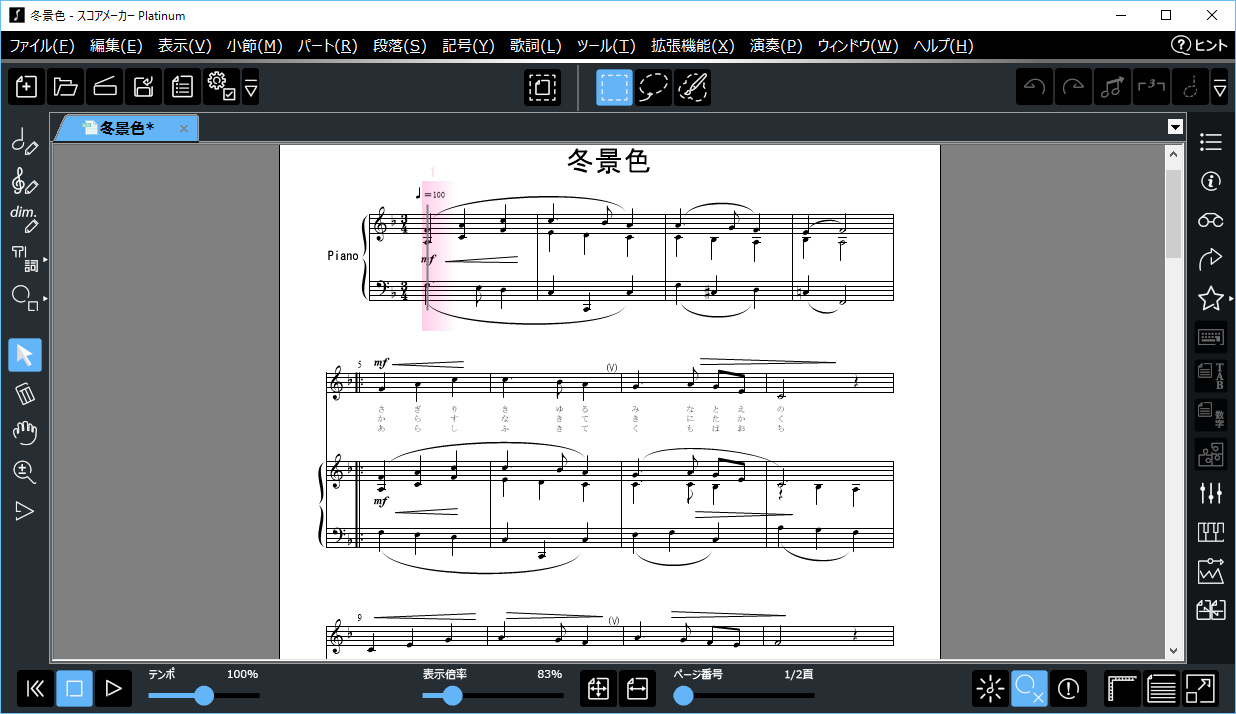Click the triplet bracket icon

pyautogui.click(x=1152, y=87)
